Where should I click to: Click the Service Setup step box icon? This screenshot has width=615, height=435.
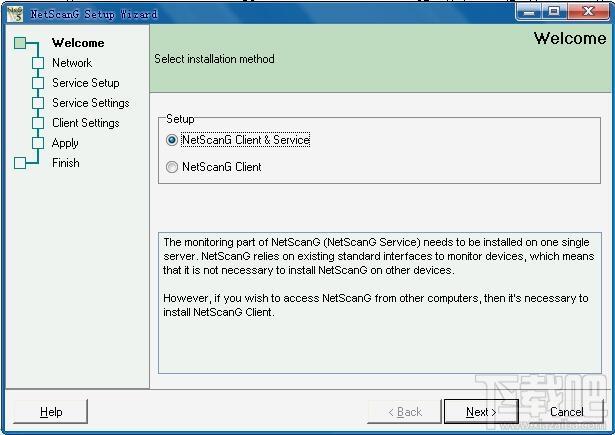coord(38,83)
